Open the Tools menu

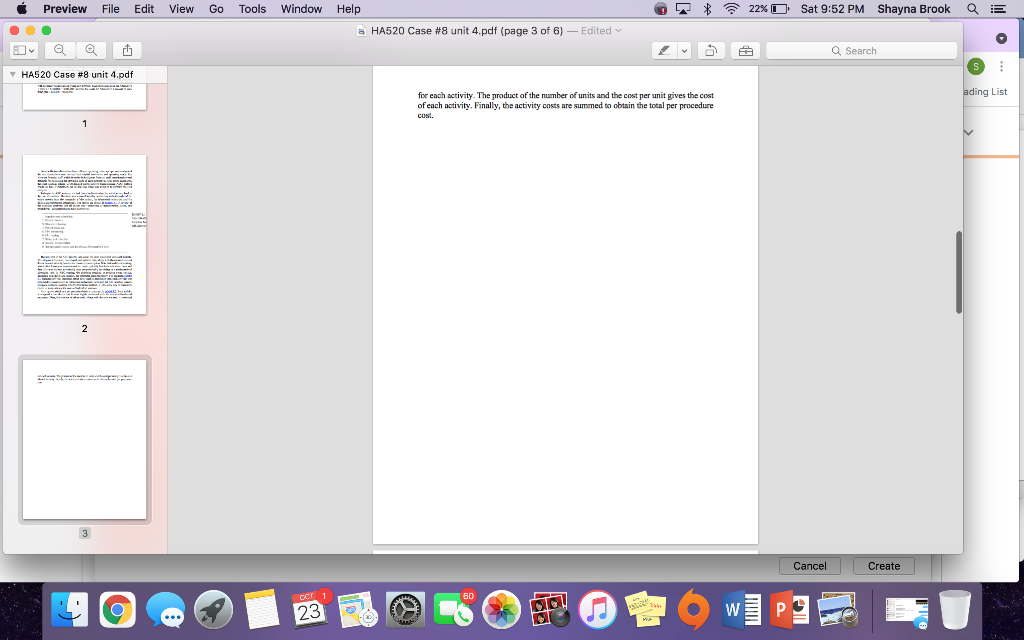pos(251,9)
